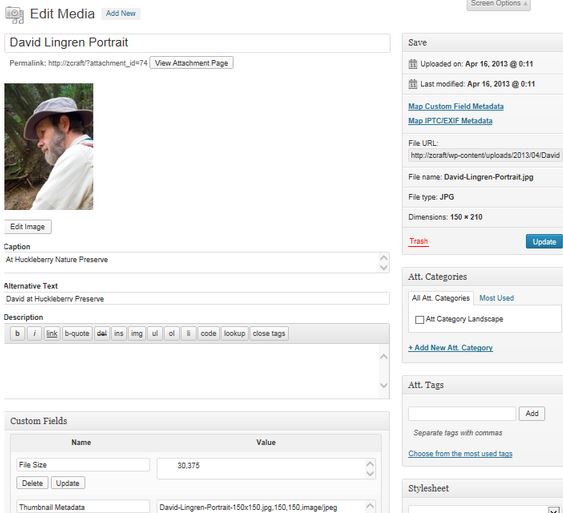Click the Edit Media camera icon
The image size is (563, 513).
click(14, 15)
